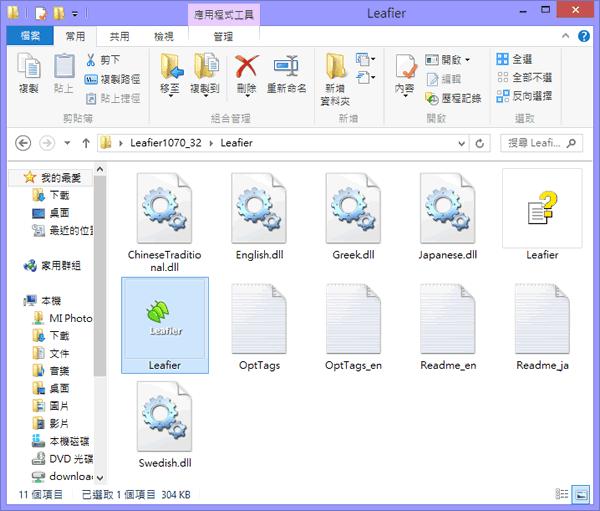The height and width of the screenshot is (511, 600).
Task: Click the Application Tools (應用程式工具) header
Action: pos(224,15)
